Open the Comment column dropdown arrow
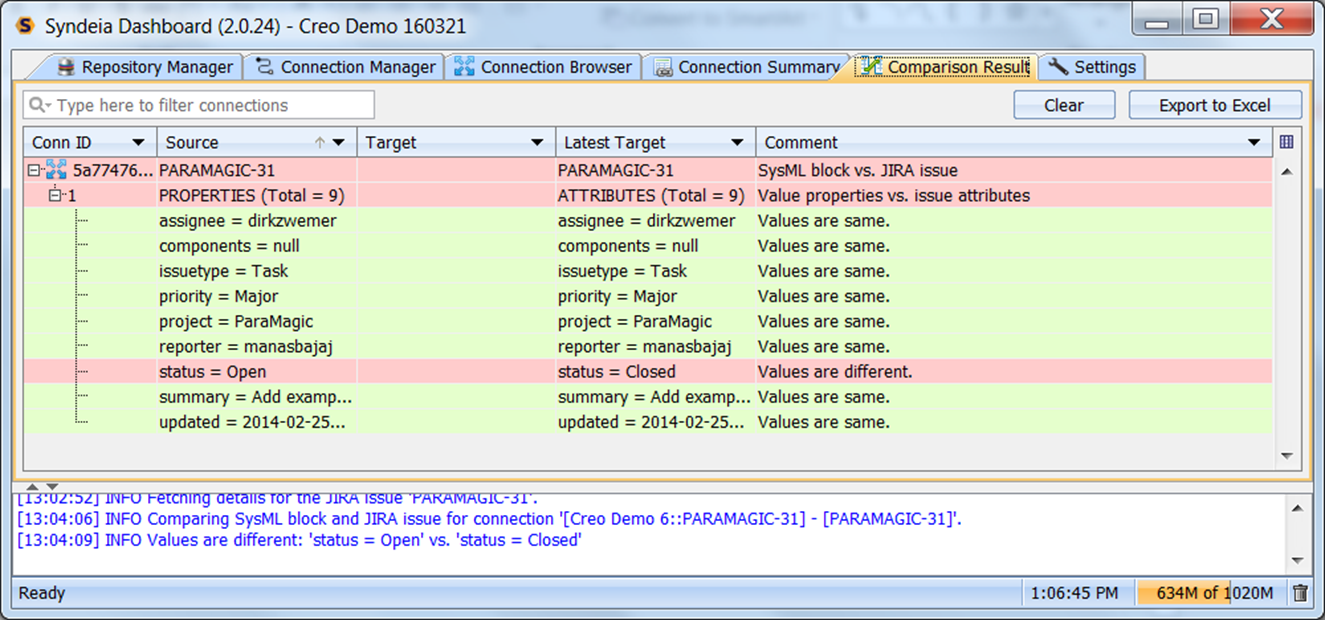The image size is (1325, 620). pyautogui.click(x=1254, y=143)
